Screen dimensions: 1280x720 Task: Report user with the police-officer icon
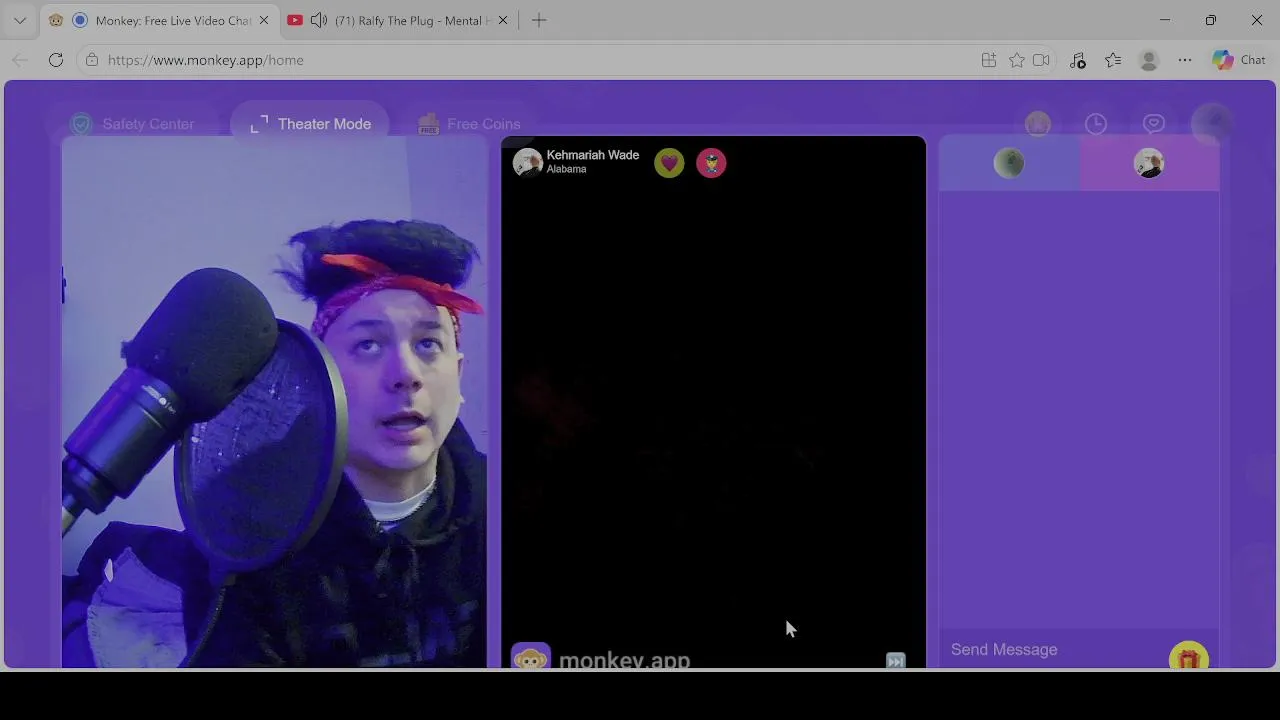point(711,163)
